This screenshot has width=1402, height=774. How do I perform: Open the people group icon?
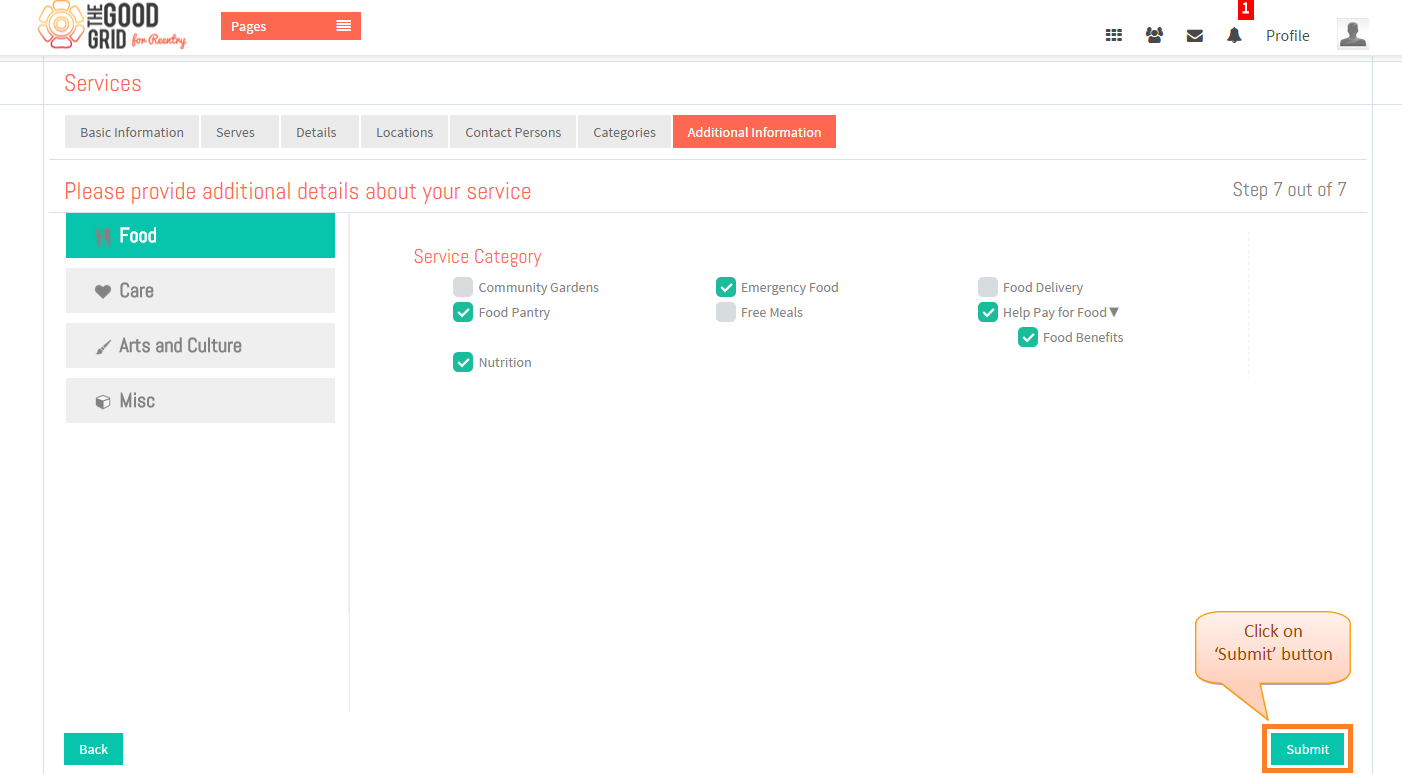click(1154, 35)
